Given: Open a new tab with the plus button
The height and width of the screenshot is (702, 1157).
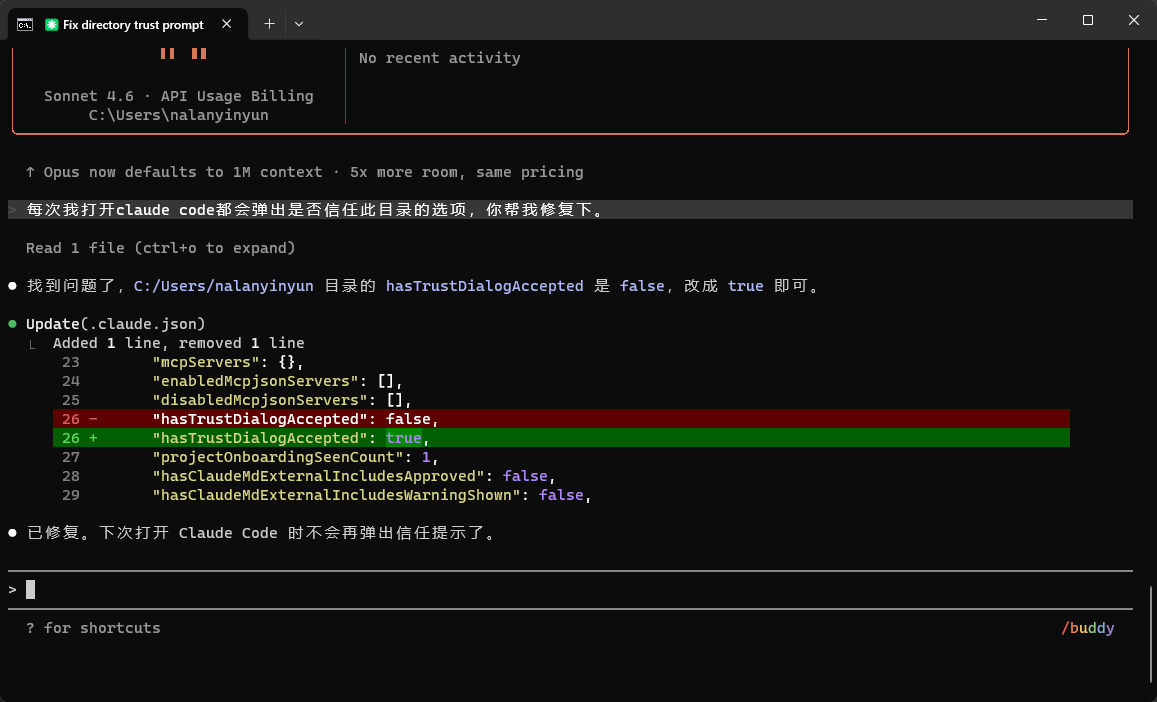Looking at the screenshot, I should [269, 24].
